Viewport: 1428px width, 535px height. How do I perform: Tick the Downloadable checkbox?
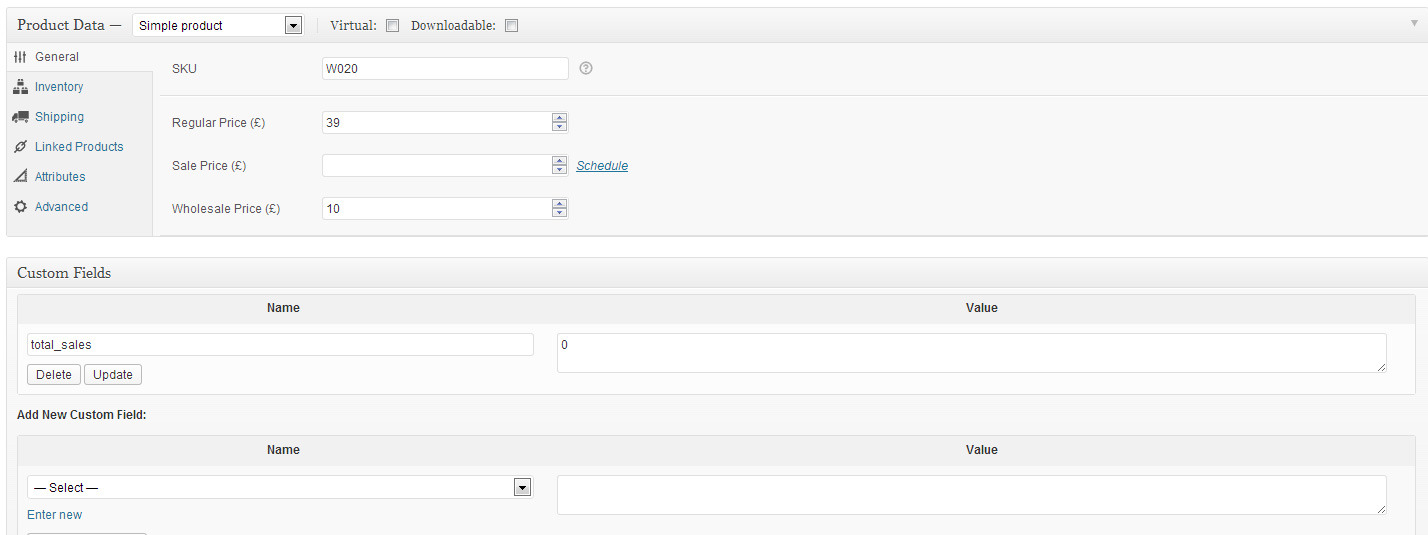click(511, 26)
